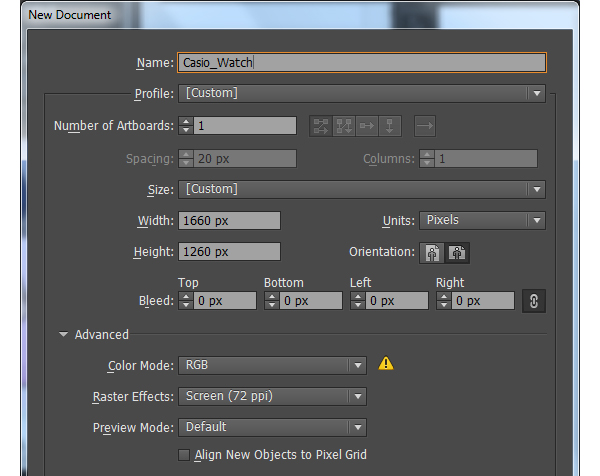Open the Size dropdown
The height and width of the screenshot is (476, 600).
point(362,189)
